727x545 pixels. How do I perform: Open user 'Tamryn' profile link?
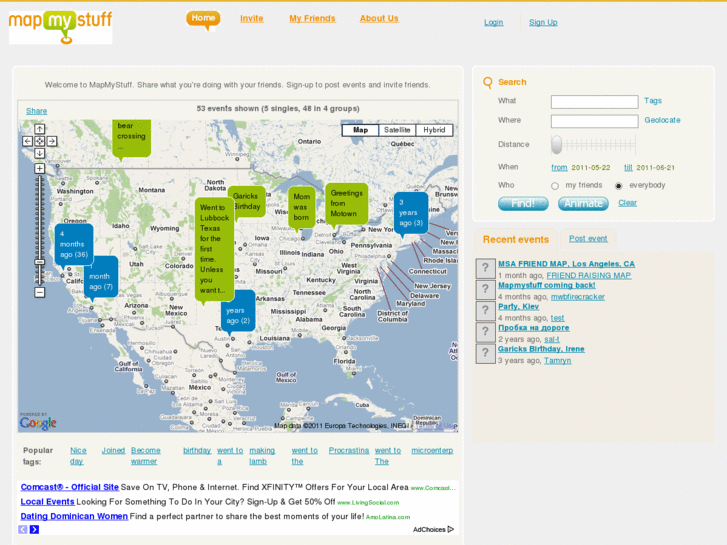[x=557, y=360]
